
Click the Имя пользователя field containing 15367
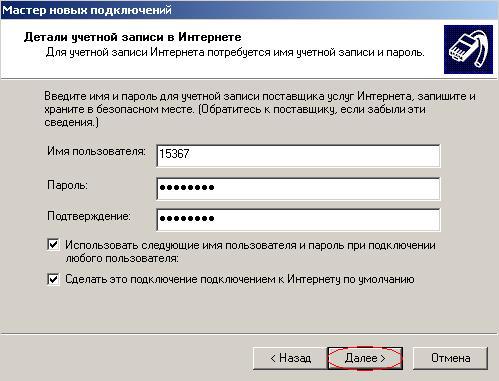point(298,155)
